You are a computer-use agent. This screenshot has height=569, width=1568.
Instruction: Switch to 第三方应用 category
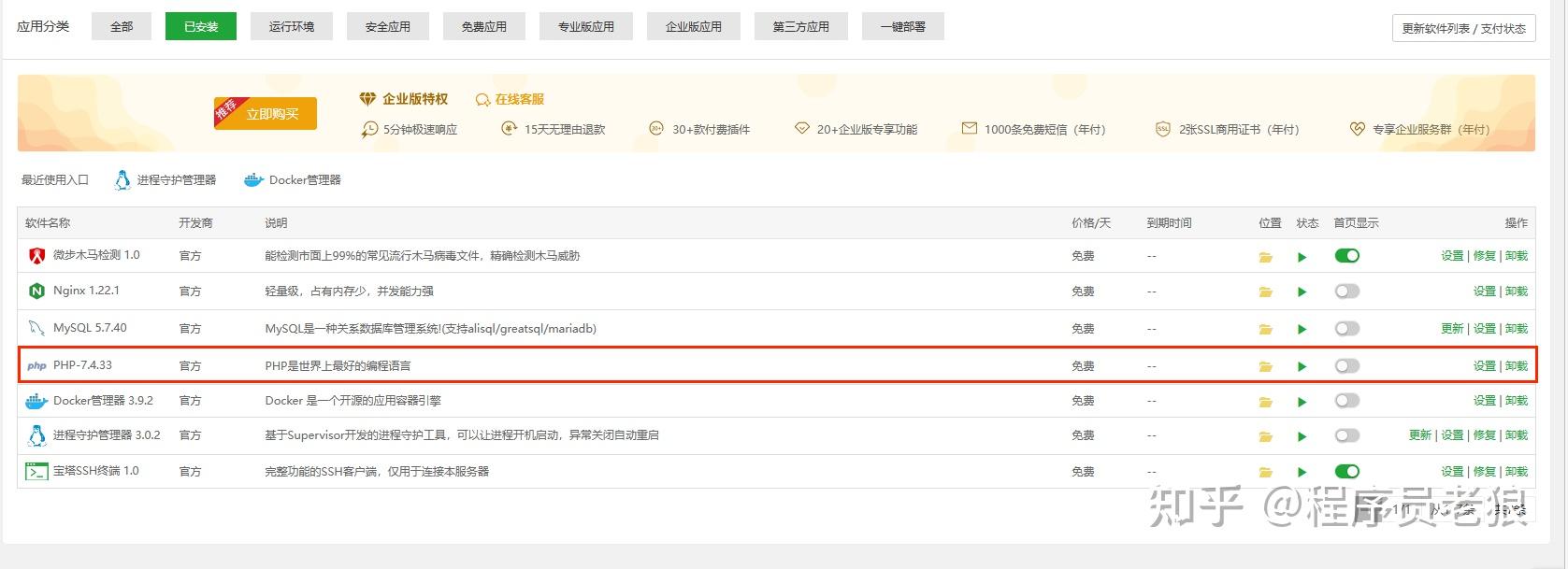tap(801, 26)
